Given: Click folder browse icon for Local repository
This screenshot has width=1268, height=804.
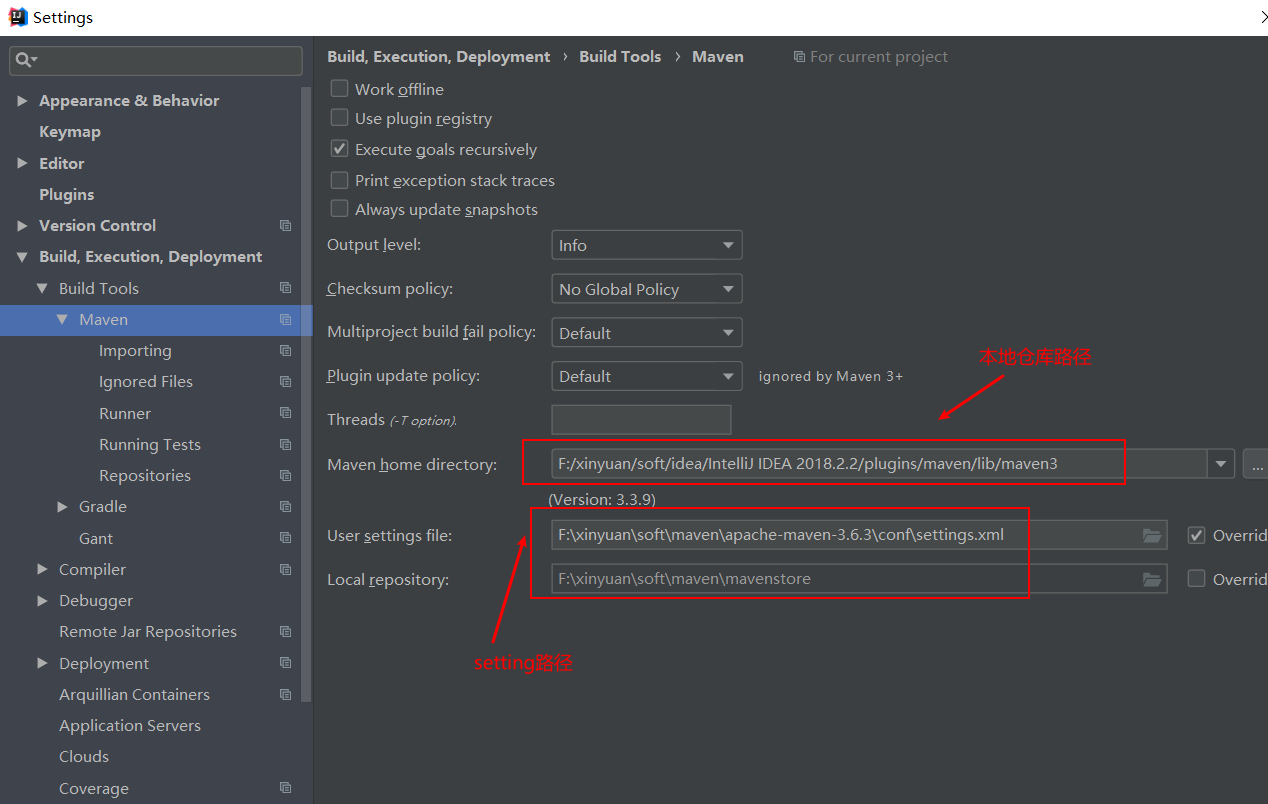Looking at the screenshot, I should [1152, 579].
